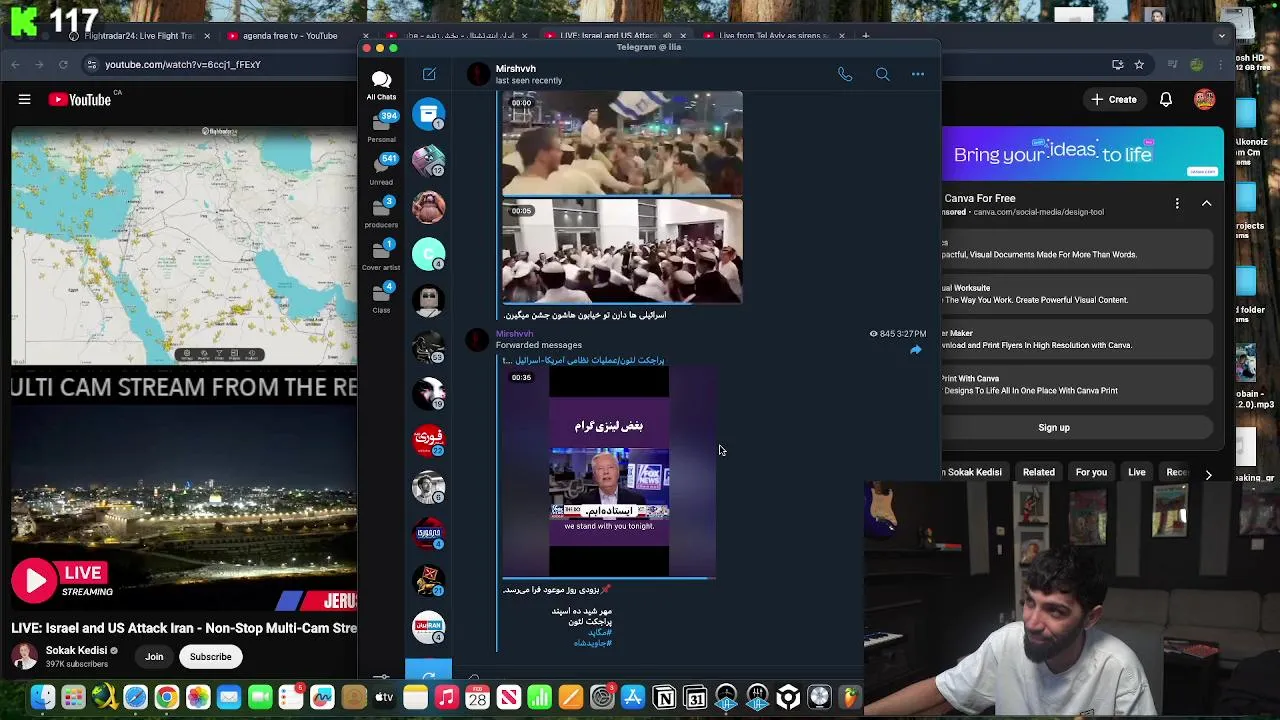Play the Israeli flag crowd video
The width and height of the screenshot is (1280, 720).
click(622, 143)
